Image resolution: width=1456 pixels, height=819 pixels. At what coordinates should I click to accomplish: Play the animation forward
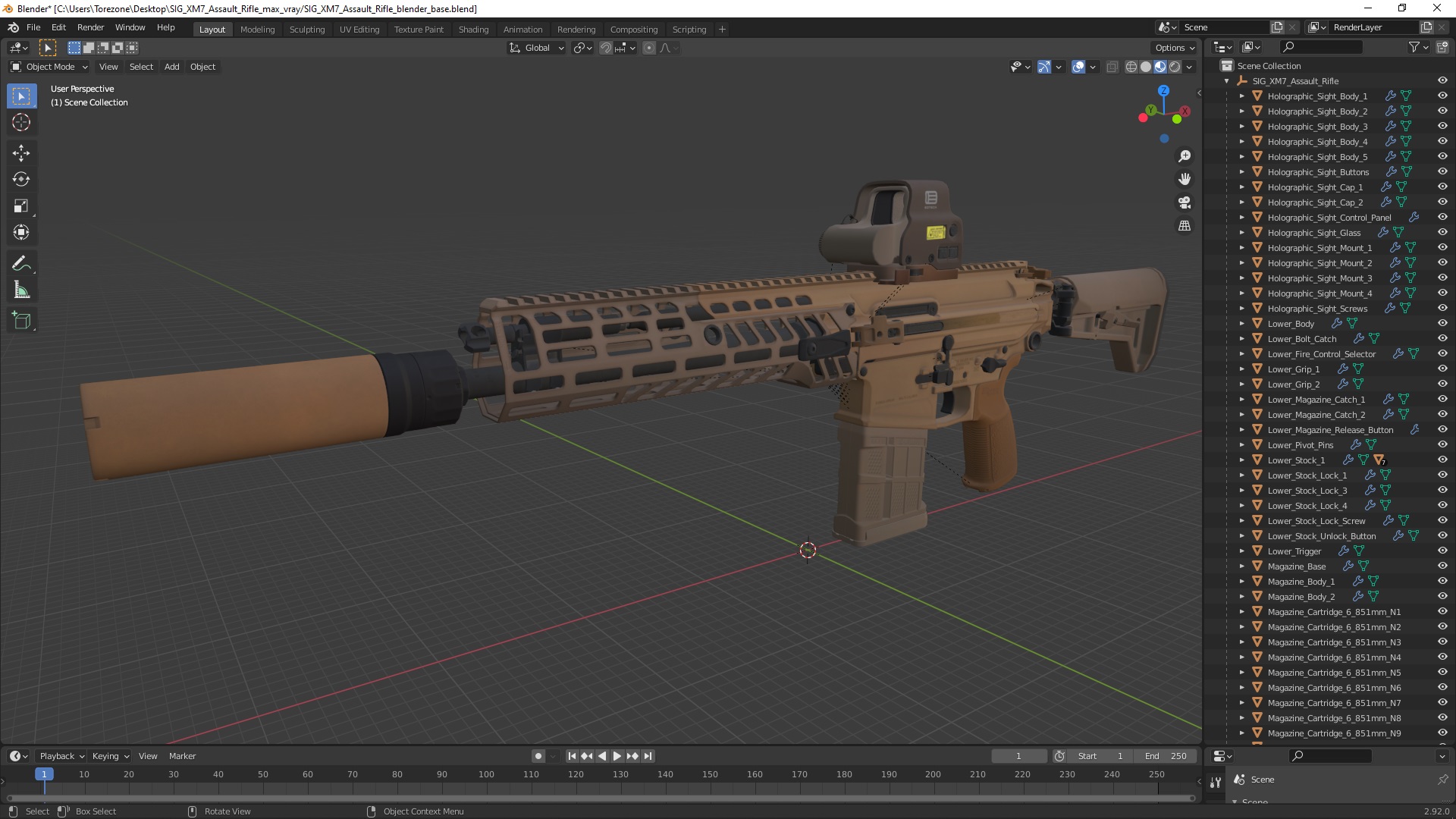pyautogui.click(x=617, y=756)
